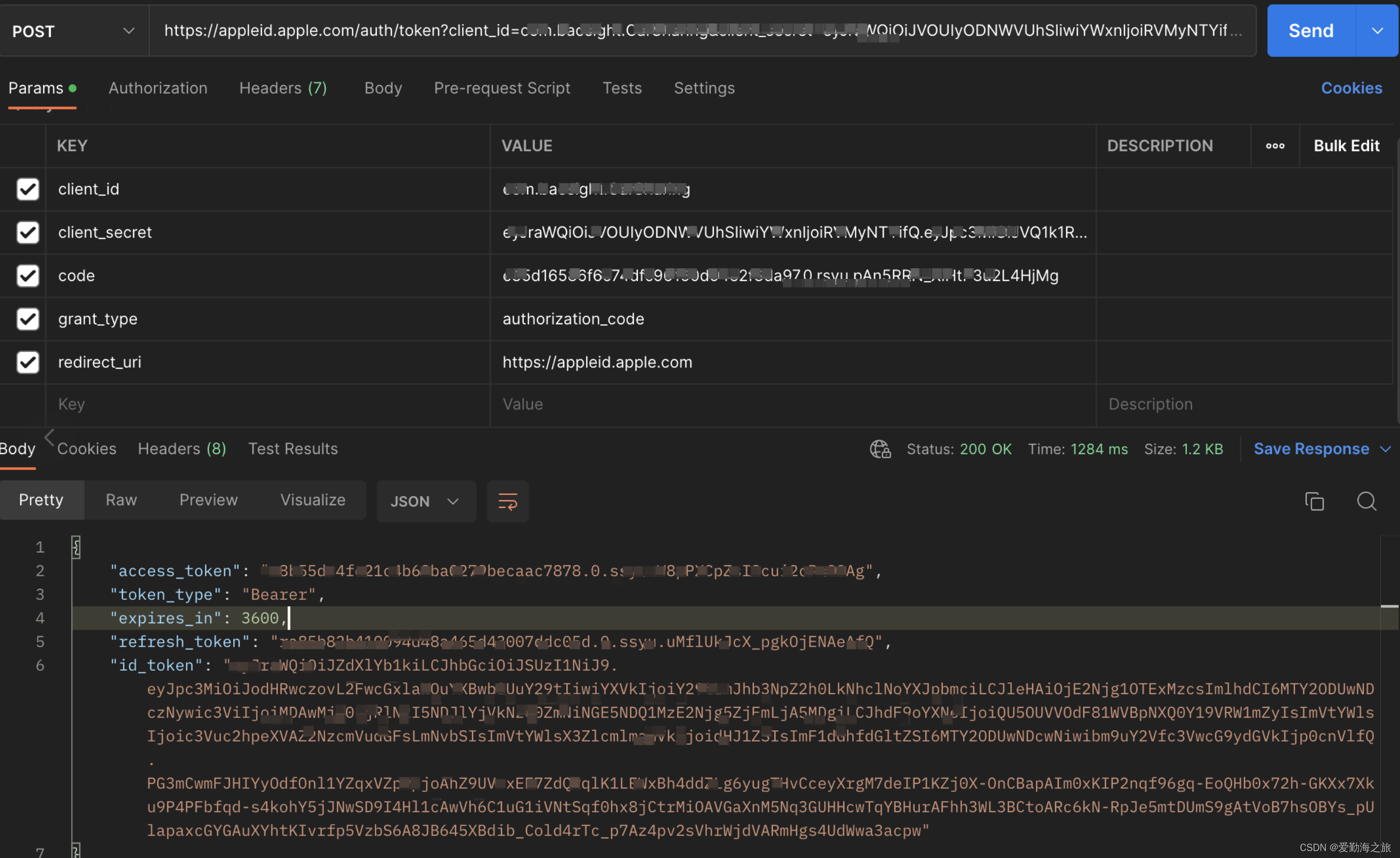This screenshot has height=858, width=1400.
Task: Click the response minimap scrollbar marker
Action: (x=1389, y=606)
